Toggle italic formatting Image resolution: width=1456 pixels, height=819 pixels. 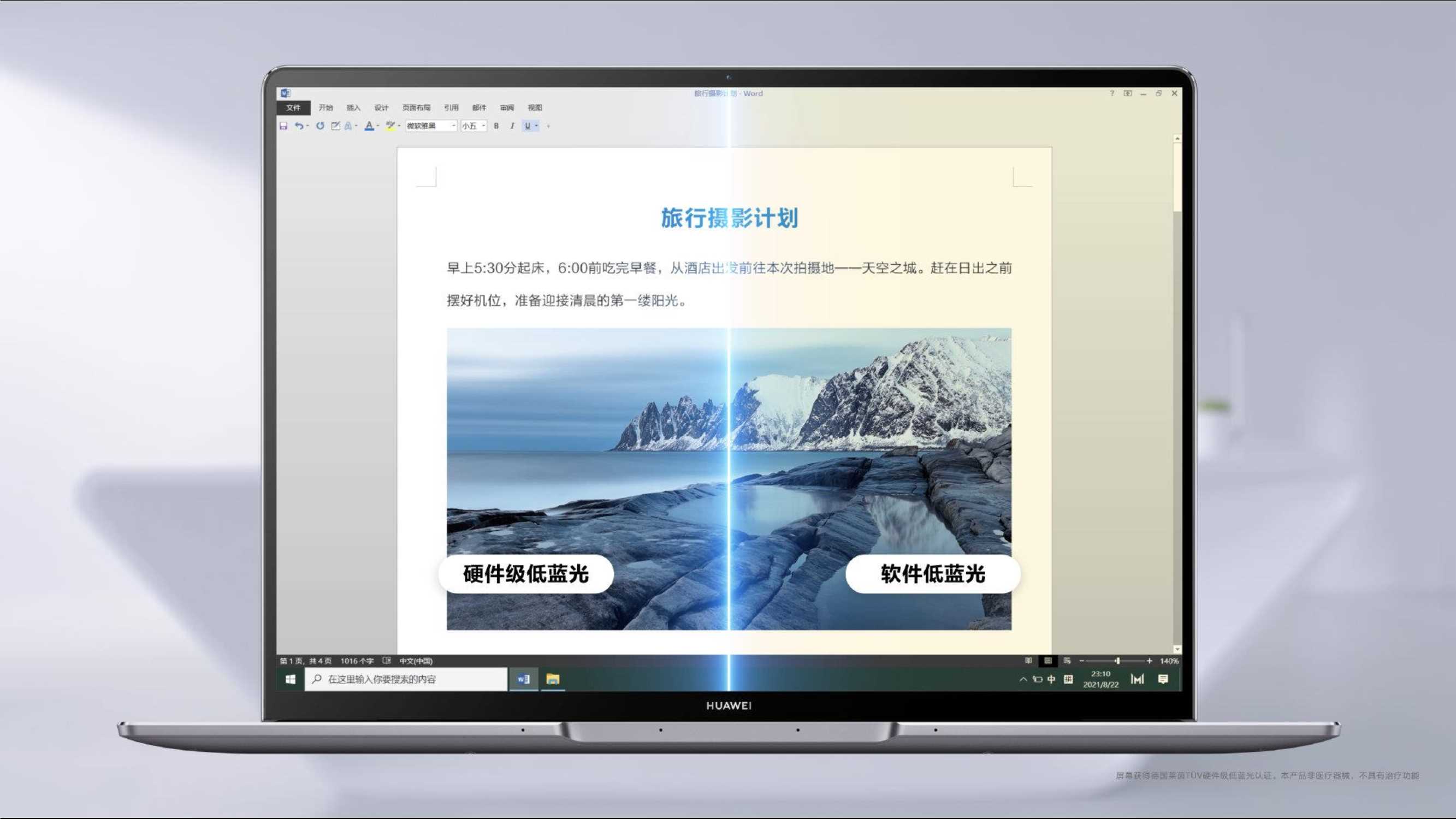[513, 126]
